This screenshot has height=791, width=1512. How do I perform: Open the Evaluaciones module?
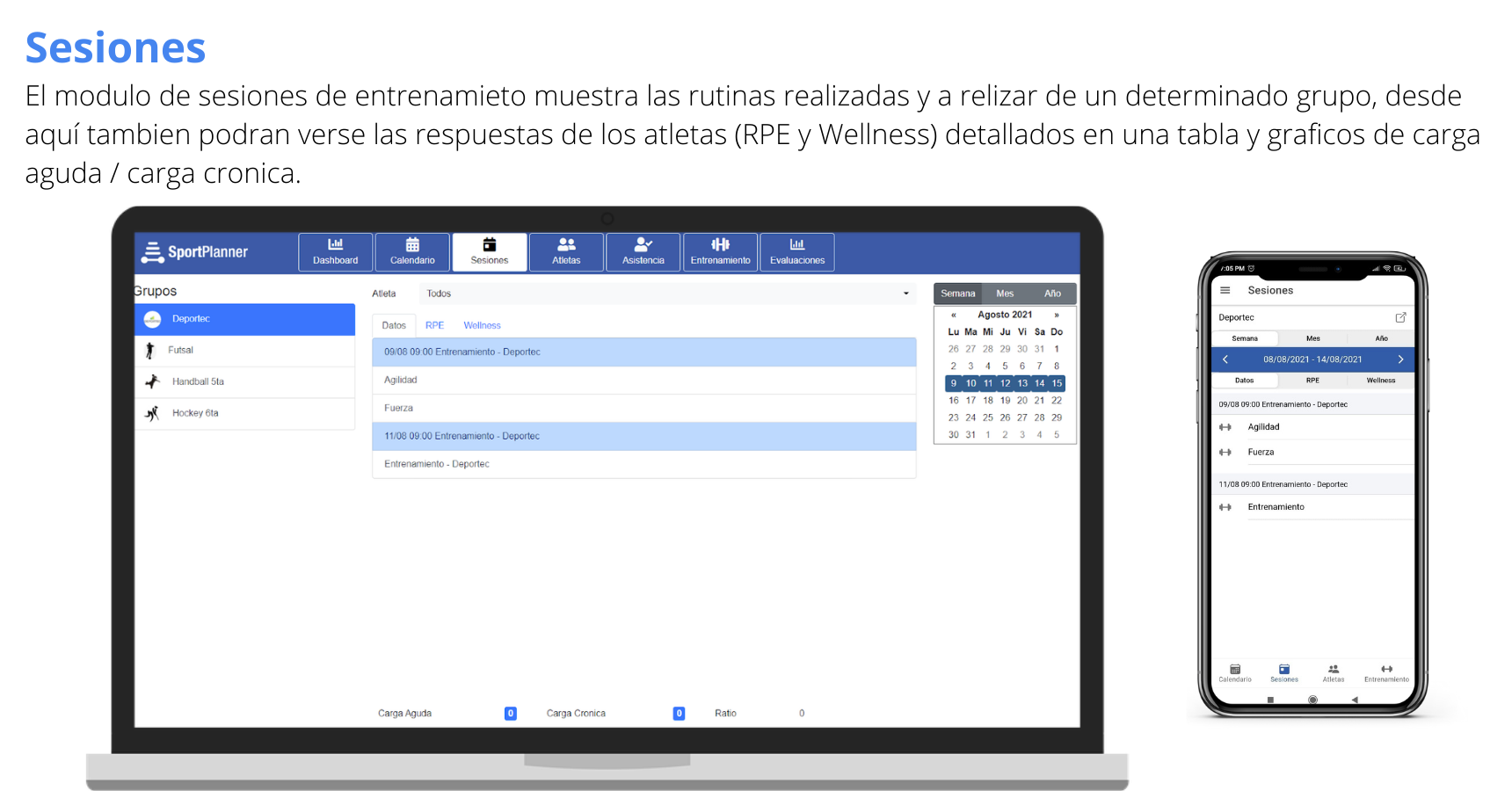click(x=796, y=251)
